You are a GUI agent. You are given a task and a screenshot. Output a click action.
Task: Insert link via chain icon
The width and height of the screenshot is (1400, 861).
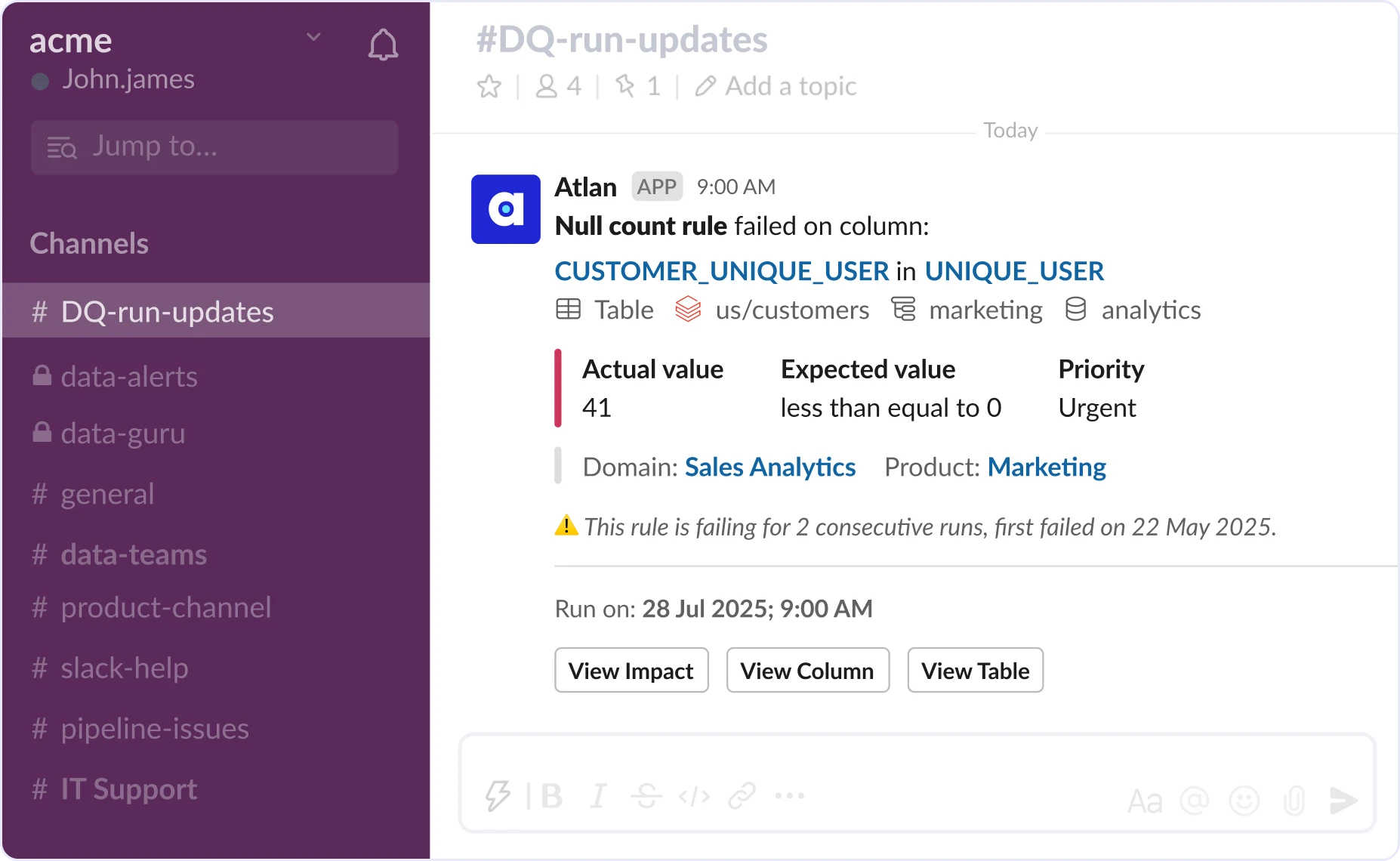click(742, 796)
